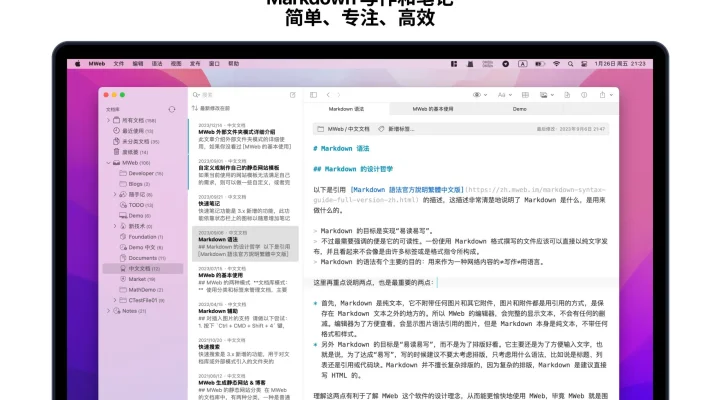Select the MathDemo folder
The height and width of the screenshot is (400, 720).
click(x=141, y=290)
